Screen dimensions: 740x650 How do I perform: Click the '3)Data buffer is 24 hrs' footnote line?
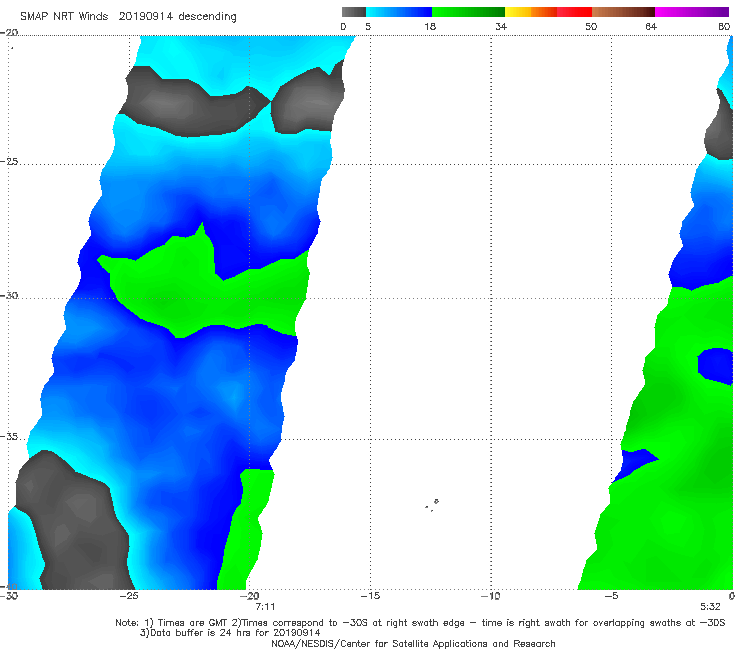tap(230, 633)
